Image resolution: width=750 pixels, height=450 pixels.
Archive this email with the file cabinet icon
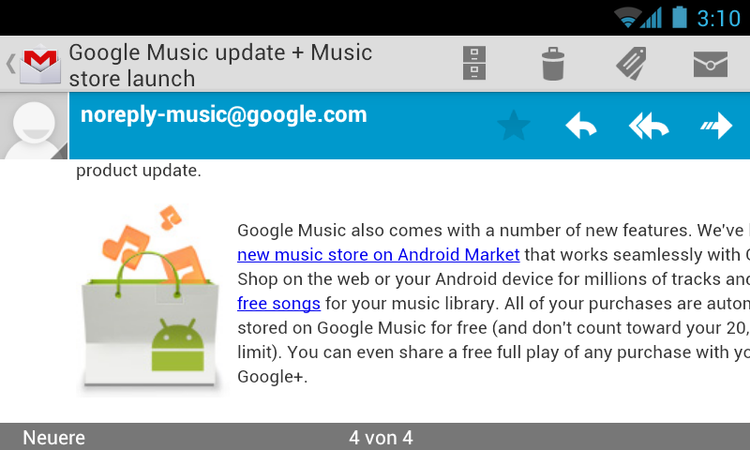tap(474, 63)
